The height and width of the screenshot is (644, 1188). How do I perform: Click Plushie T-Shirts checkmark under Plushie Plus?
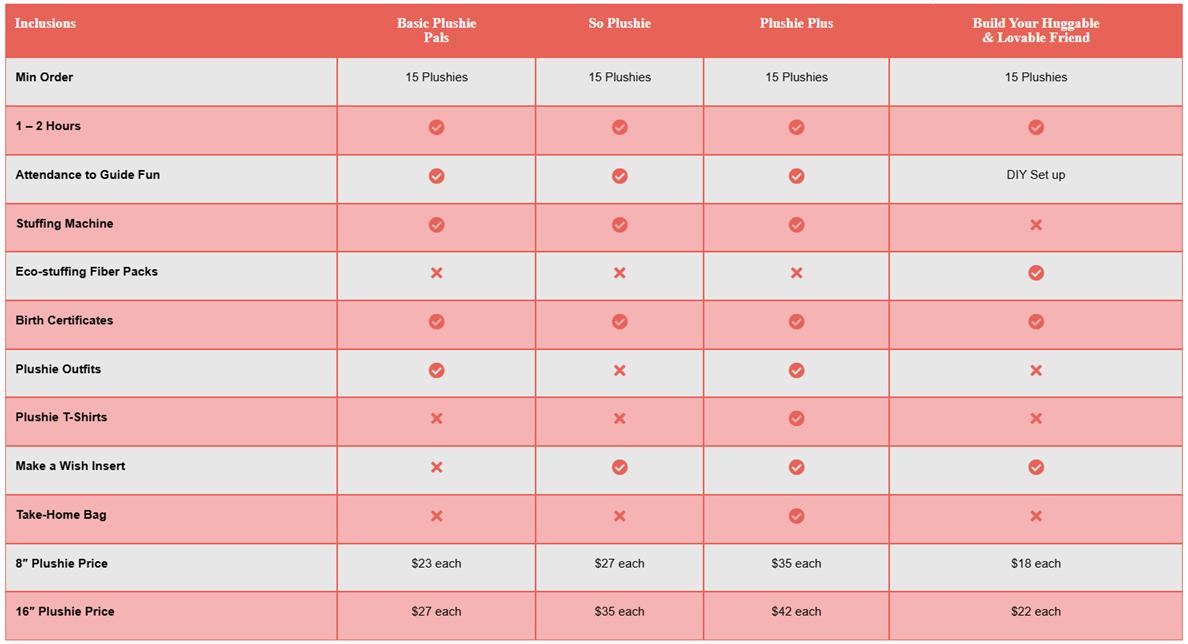coord(796,419)
